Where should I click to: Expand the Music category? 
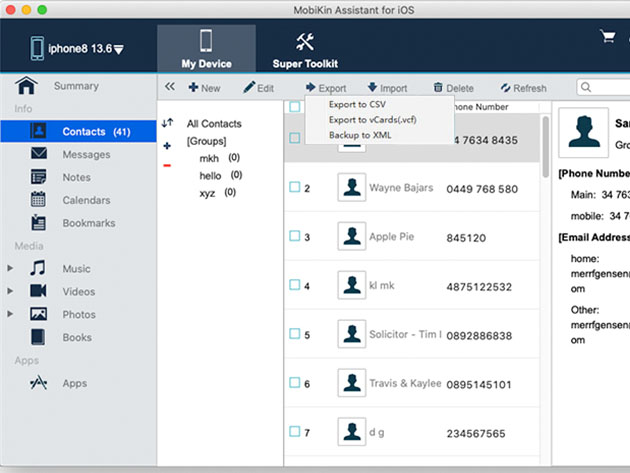(10, 268)
